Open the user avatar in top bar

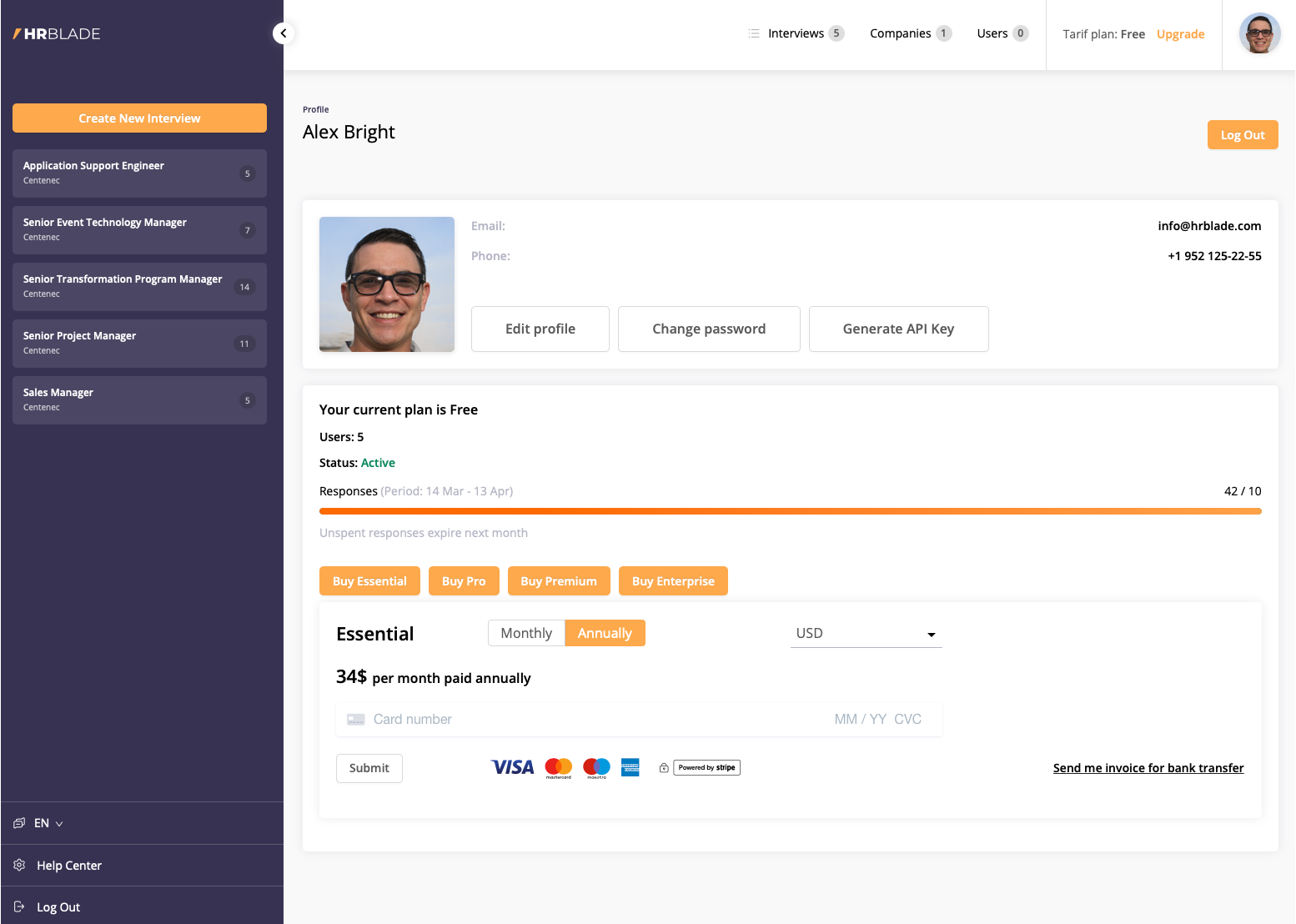[x=1259, y=34]
